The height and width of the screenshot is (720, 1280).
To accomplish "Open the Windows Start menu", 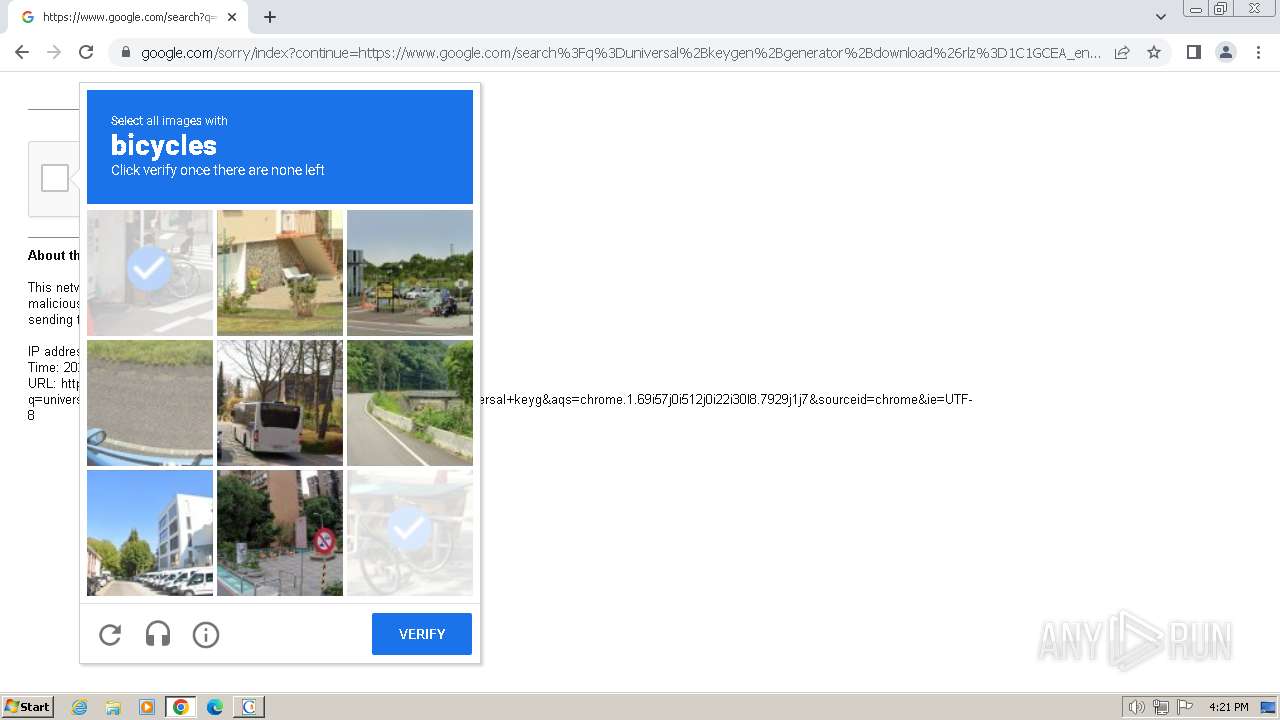I will (x=27, y=707).
